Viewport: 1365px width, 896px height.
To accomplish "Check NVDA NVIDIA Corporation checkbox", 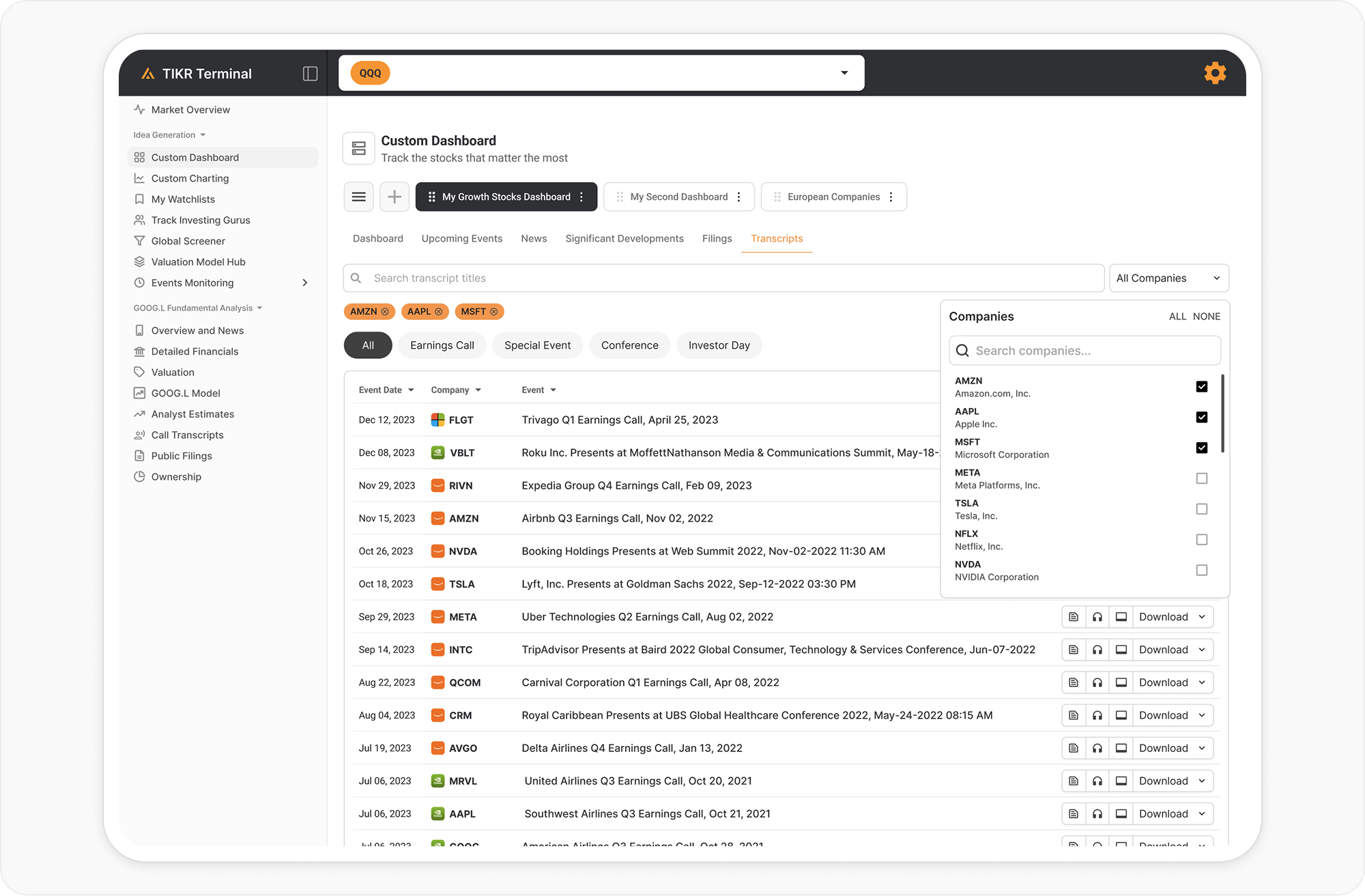I will (1202, 570).
